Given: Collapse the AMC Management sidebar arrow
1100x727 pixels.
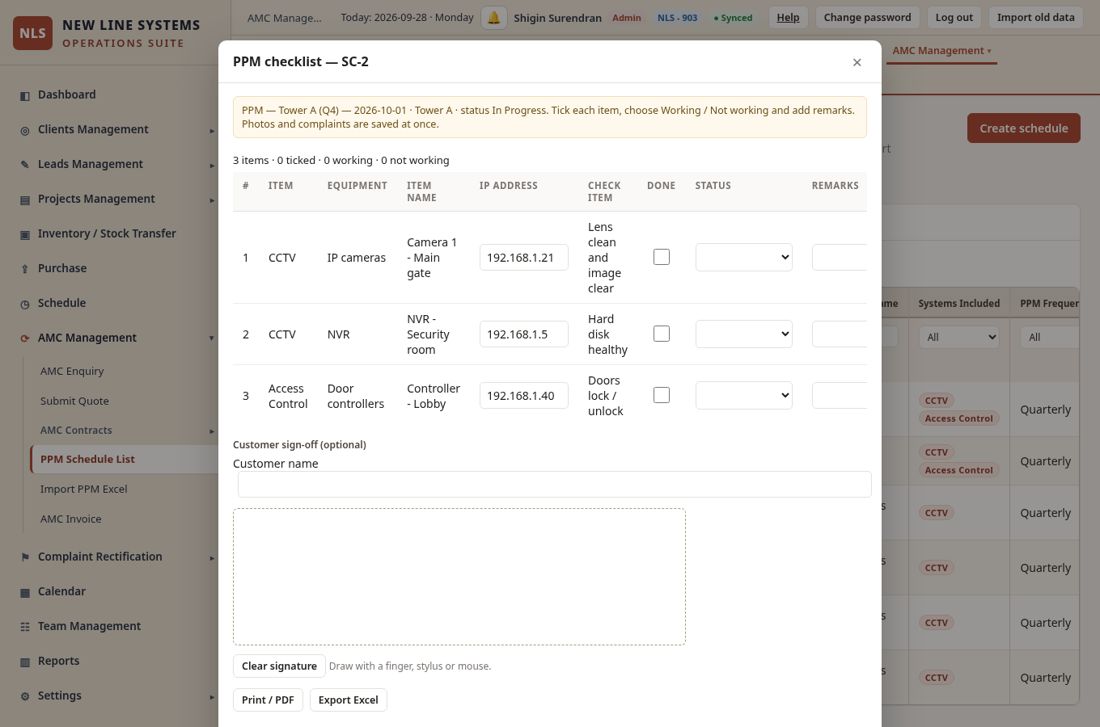Looking at the screenshot, I should (x=211, y=338).
